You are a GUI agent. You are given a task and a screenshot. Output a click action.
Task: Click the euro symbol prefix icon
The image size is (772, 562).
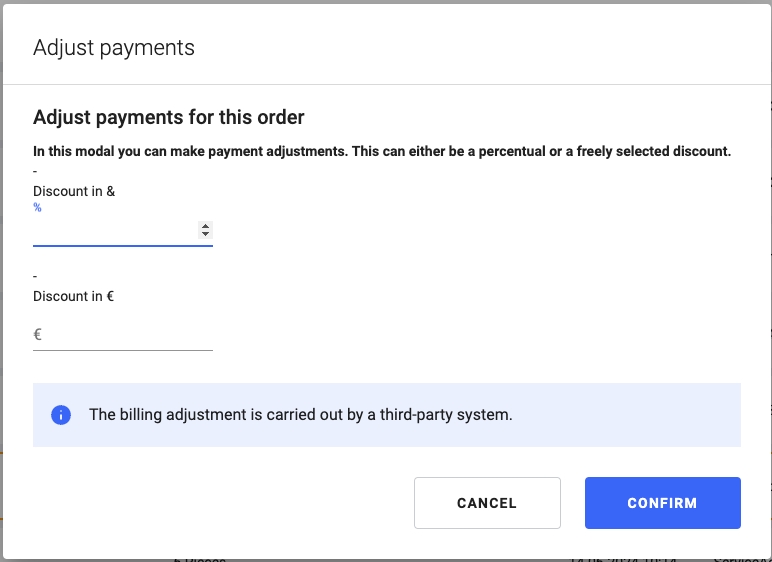38,335
